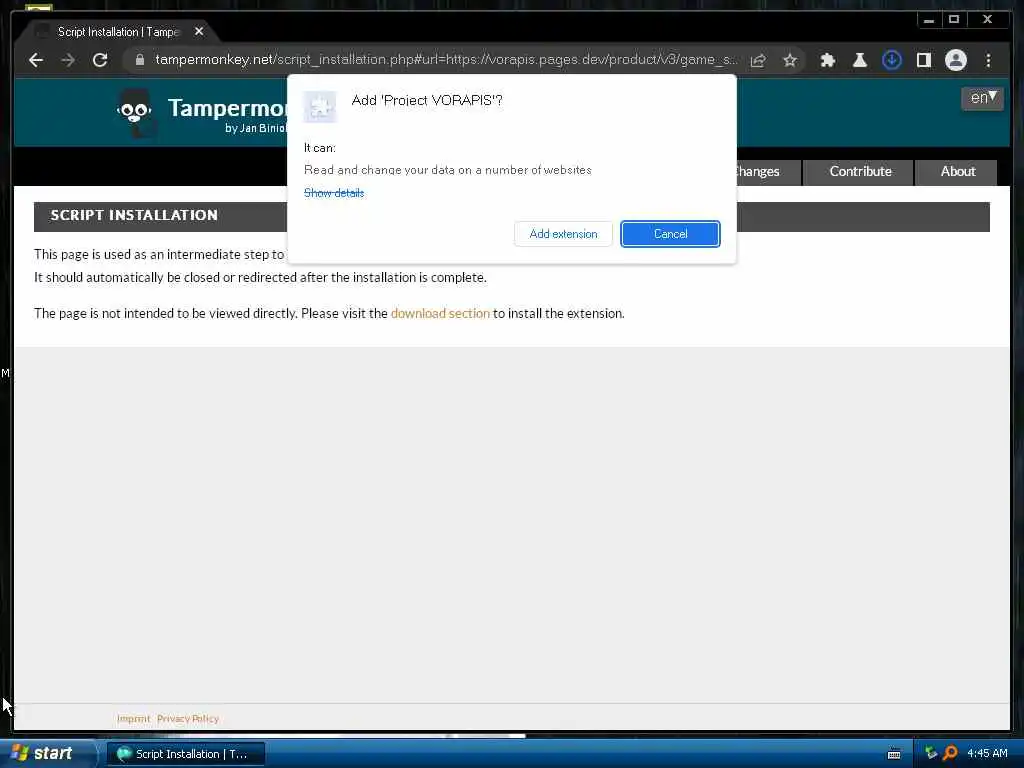Select the Script Installation browser tab
Viewport: 1024px width, 768px height.
point(118,31)
